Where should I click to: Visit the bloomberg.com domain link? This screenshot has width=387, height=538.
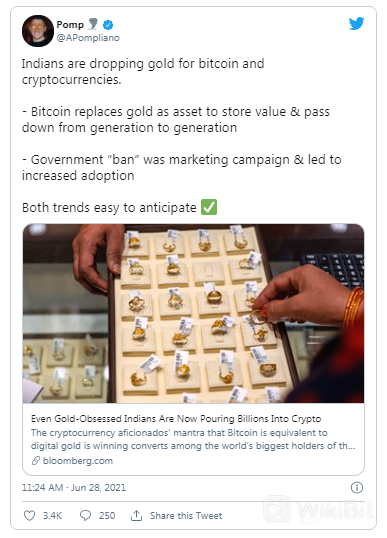coord(78,461)
